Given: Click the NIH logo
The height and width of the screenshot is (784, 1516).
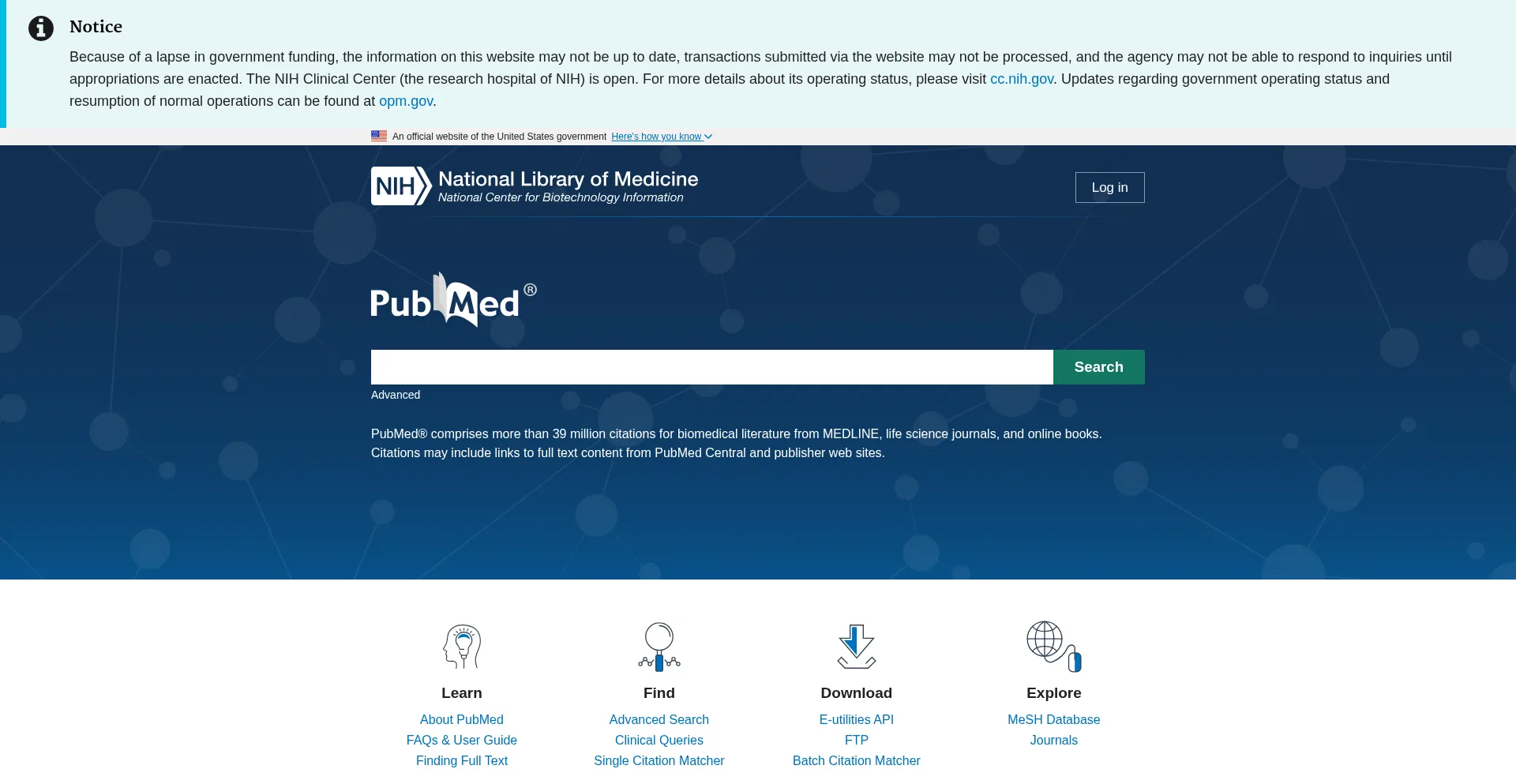Looking at the screenshot, I should coord(401,186).
